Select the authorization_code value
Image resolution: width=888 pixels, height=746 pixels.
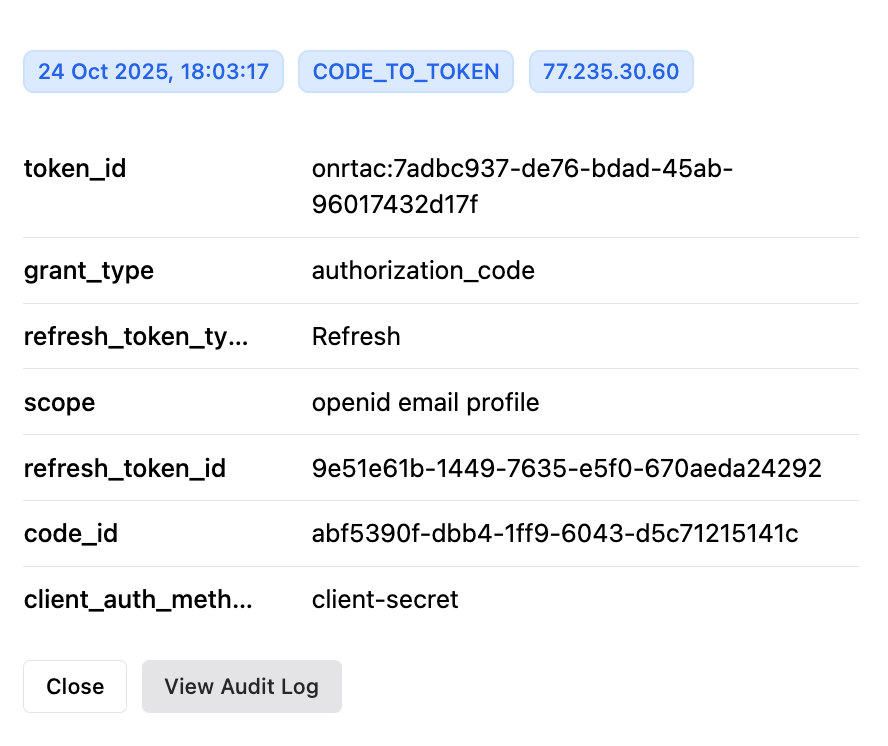pyautogui.click(x=423, y=270)
